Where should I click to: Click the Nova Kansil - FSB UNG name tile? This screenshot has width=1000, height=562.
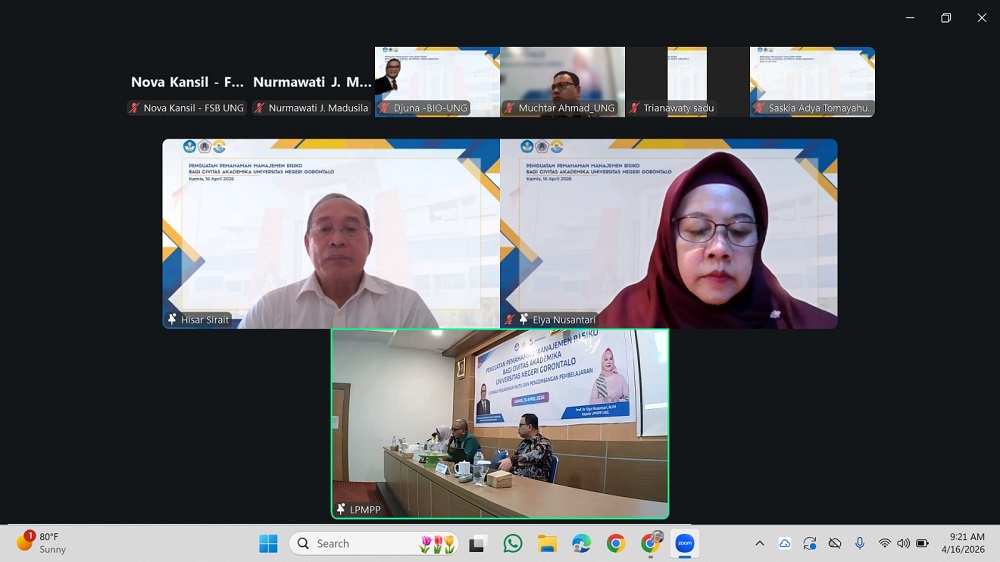pos(187,83)
